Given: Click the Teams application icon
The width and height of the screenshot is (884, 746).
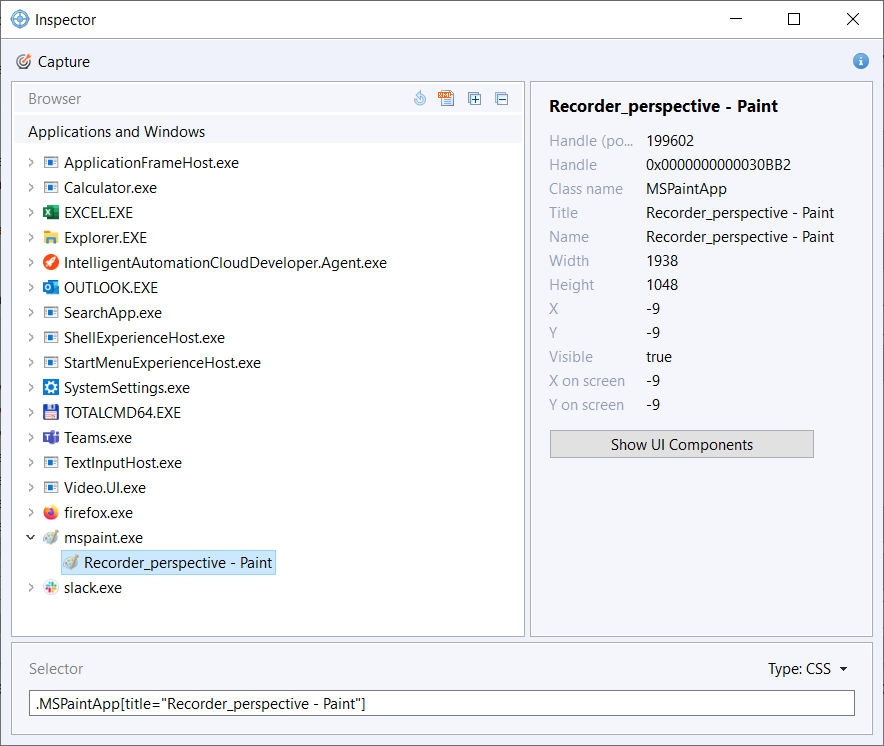Looking at the screenshot, I should 51,438.
